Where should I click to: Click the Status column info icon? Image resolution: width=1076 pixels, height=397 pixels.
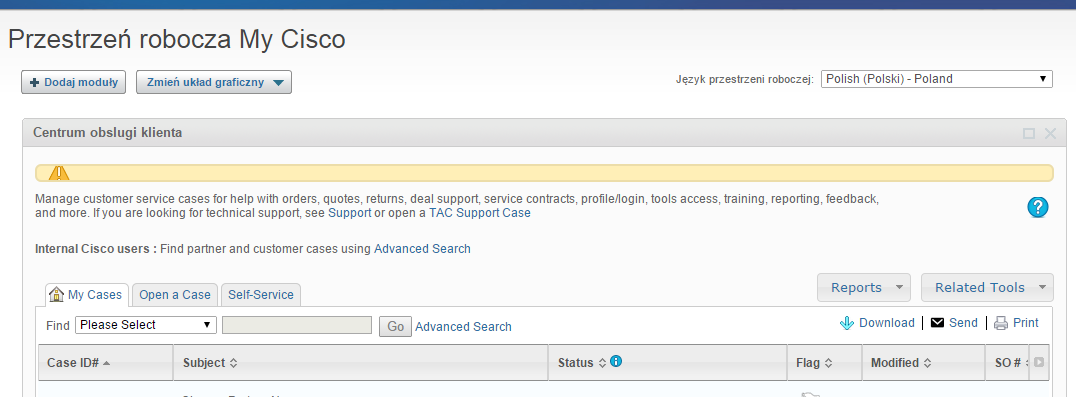(x=616, y=361)
